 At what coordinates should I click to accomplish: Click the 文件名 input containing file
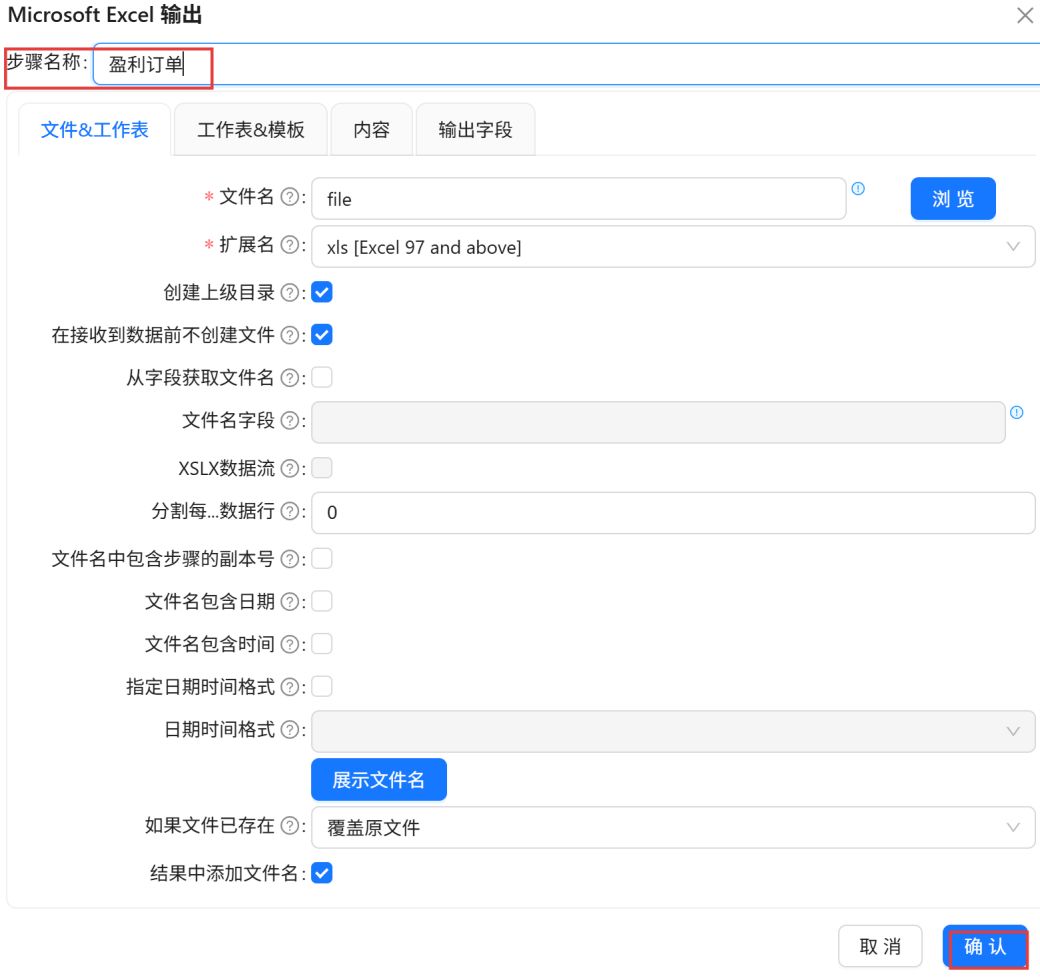coord(578,199)
